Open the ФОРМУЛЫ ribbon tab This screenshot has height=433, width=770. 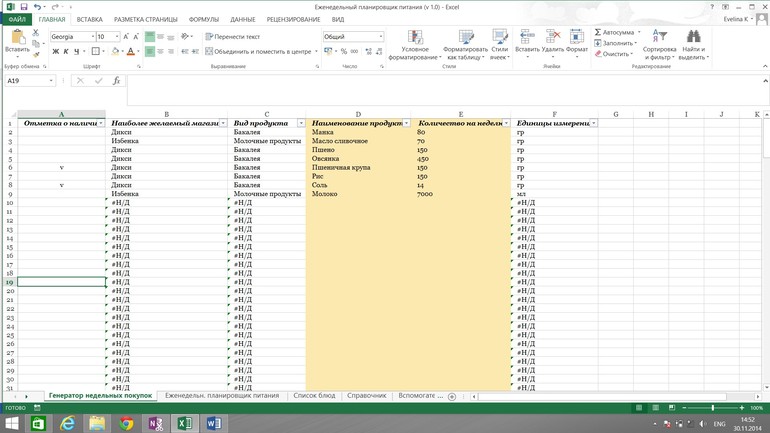point(203,19)
